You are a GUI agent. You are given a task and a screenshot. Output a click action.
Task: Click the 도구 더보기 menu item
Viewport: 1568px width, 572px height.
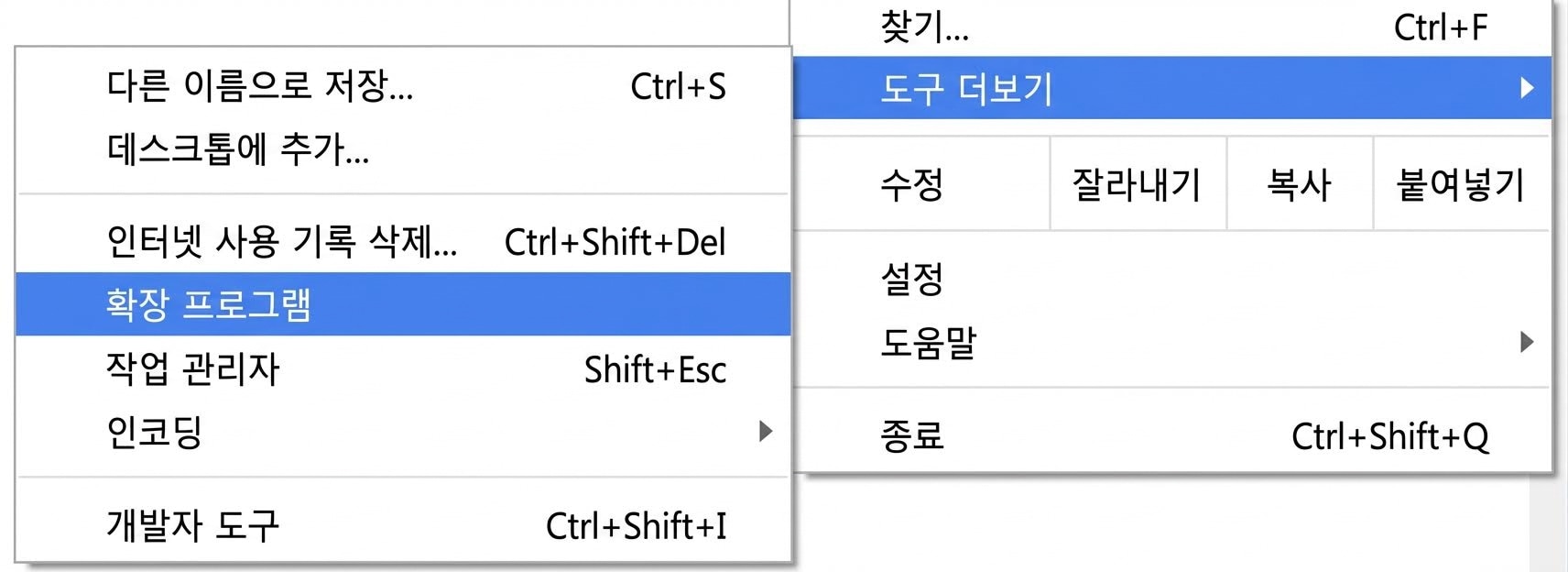click(966, 88)
